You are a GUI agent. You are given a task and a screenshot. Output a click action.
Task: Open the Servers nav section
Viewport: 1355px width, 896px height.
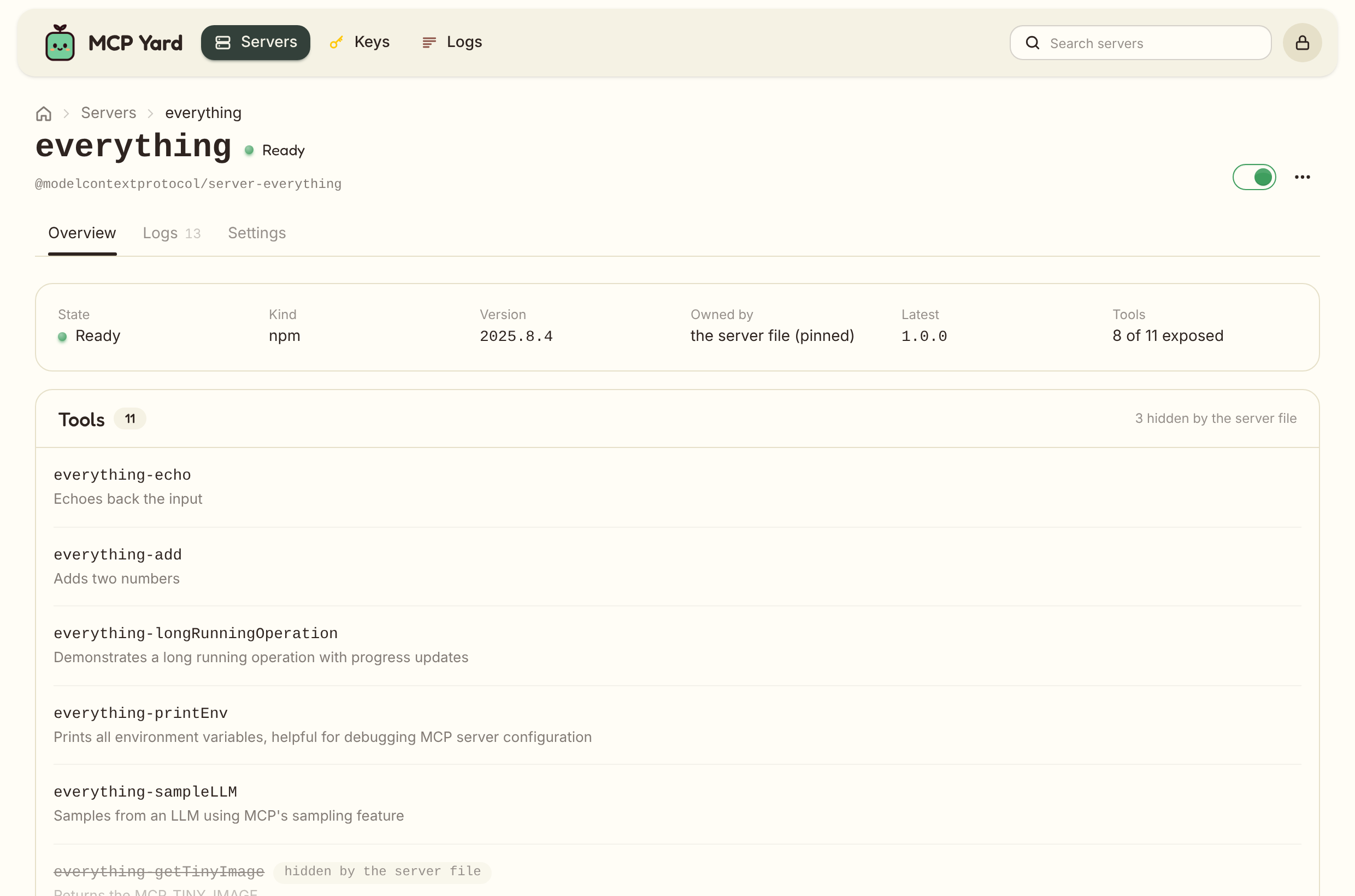[256, 42]
